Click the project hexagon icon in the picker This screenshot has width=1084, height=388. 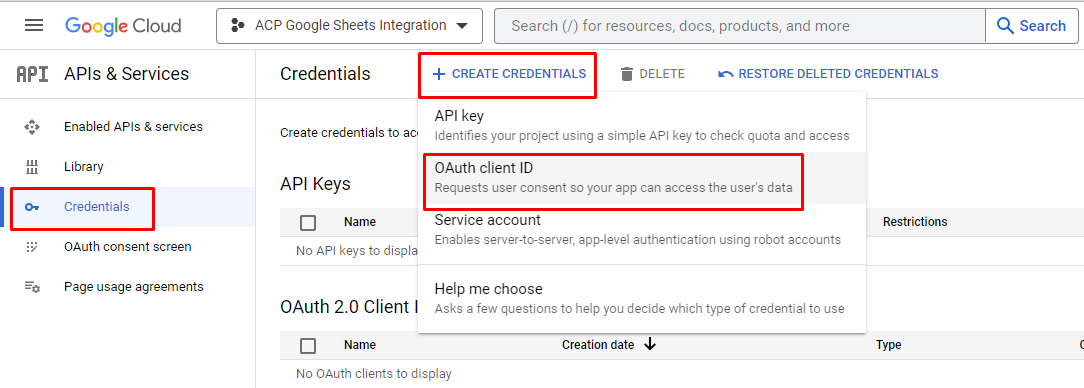(238, 26)
